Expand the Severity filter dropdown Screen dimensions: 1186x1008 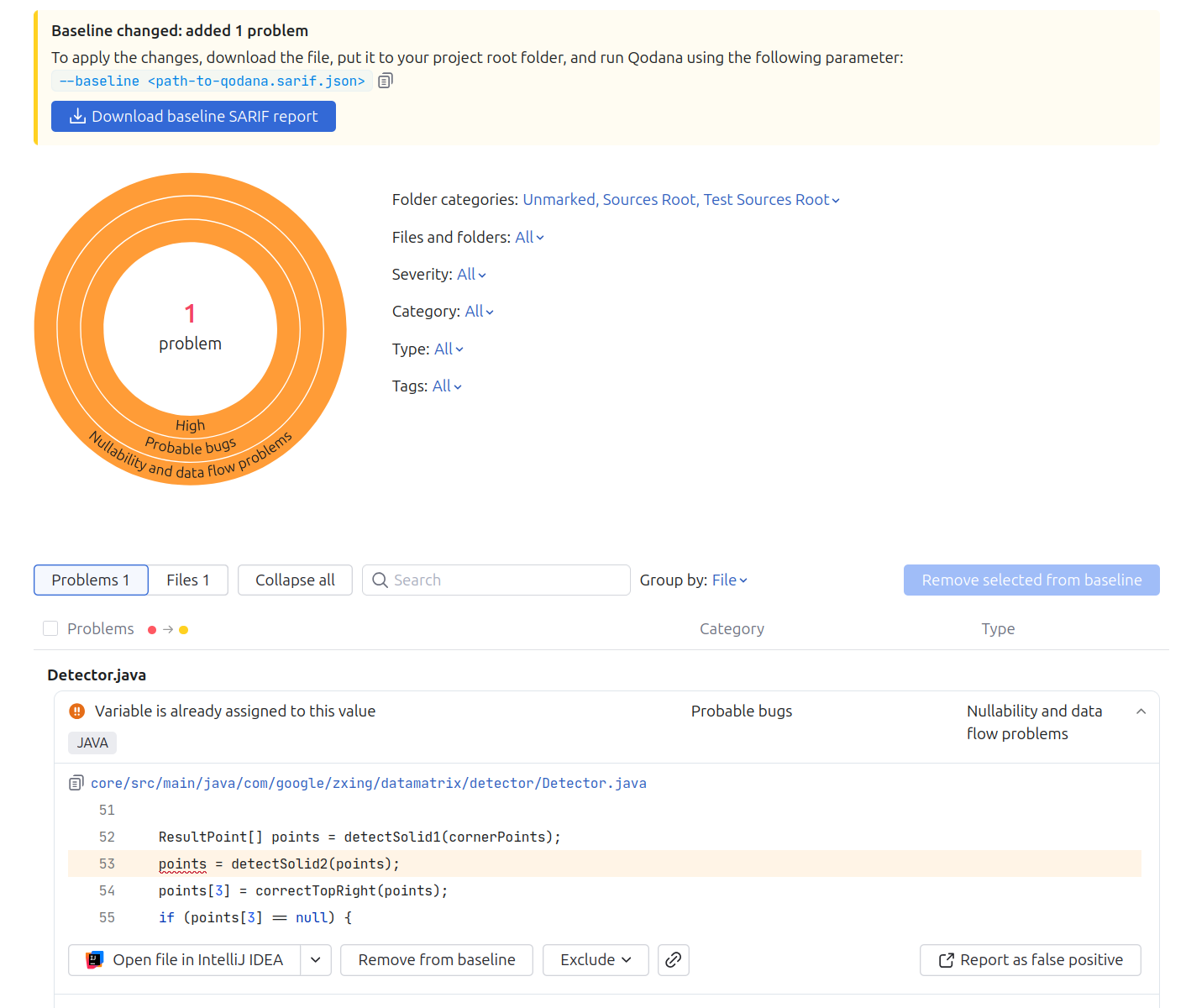(x=471, y=275)
